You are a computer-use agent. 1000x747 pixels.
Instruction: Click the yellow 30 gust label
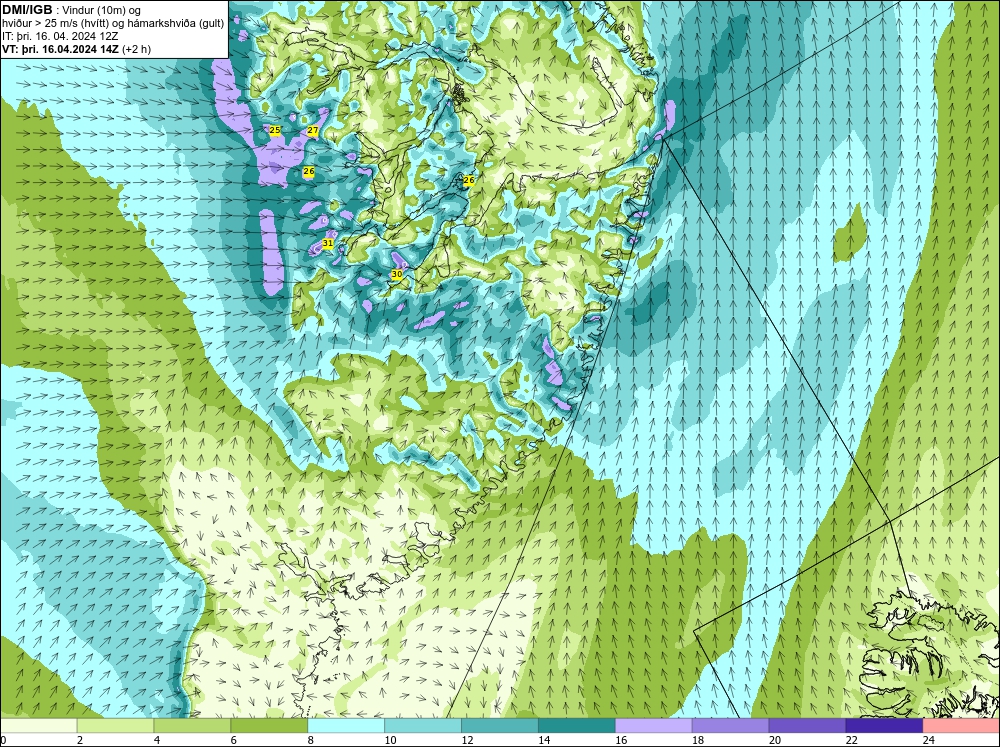tap(397, 274)
